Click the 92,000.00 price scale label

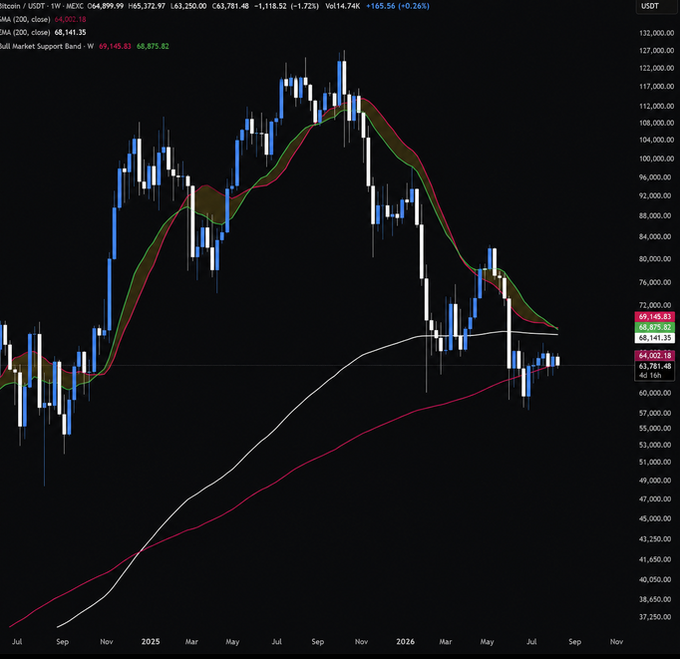pos(657,196)
